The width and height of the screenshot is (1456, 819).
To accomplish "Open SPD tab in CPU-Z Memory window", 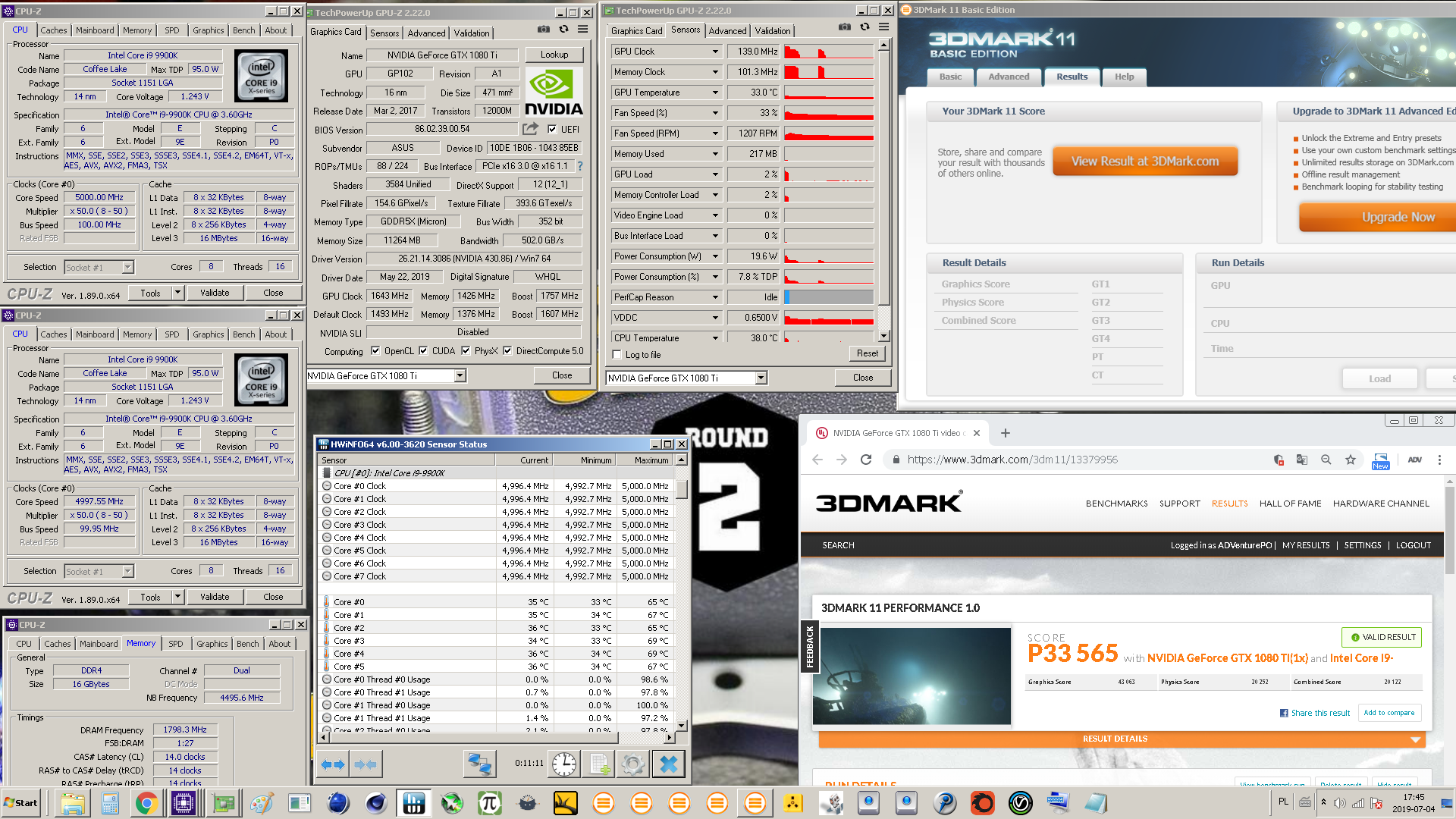I will (x=176, y=644).
